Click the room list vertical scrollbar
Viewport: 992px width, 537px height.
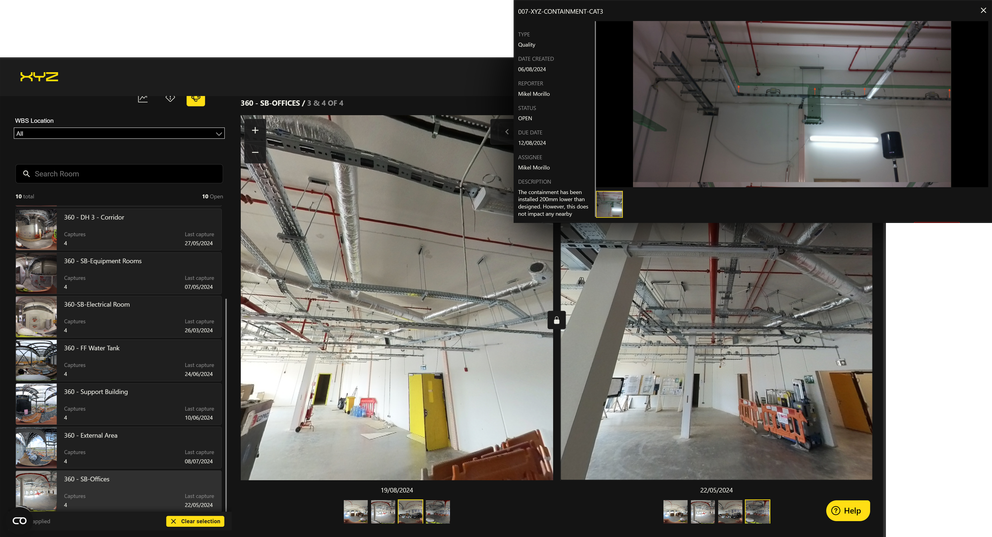(x=225, y=403)
